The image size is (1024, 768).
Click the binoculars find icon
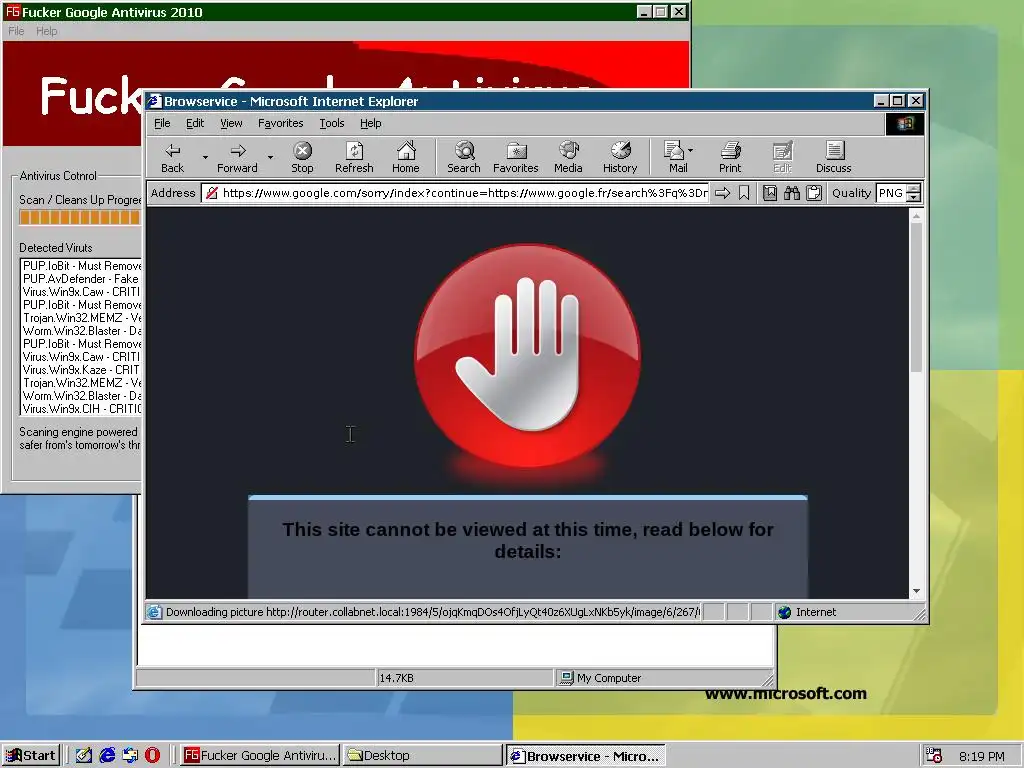click(x=792, y=193)
